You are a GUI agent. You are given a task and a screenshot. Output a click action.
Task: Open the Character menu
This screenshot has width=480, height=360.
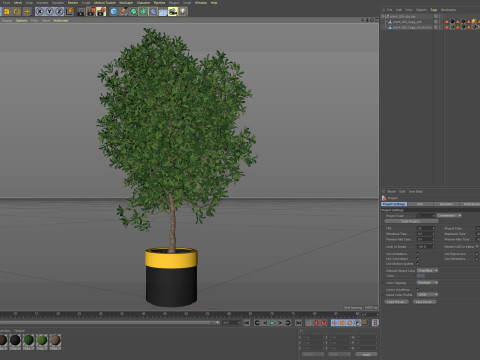tap(143, 3)
